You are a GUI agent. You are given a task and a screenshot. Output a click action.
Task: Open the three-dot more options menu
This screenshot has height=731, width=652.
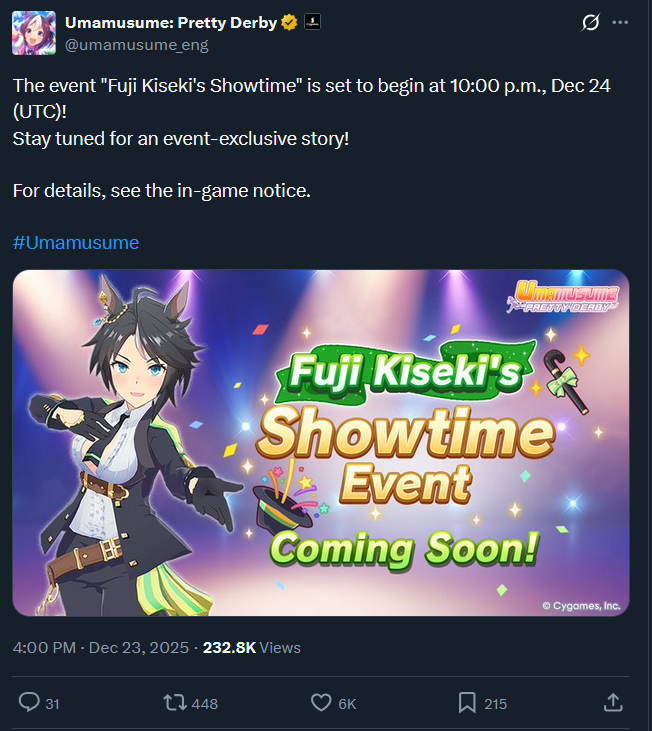(620, 22)
